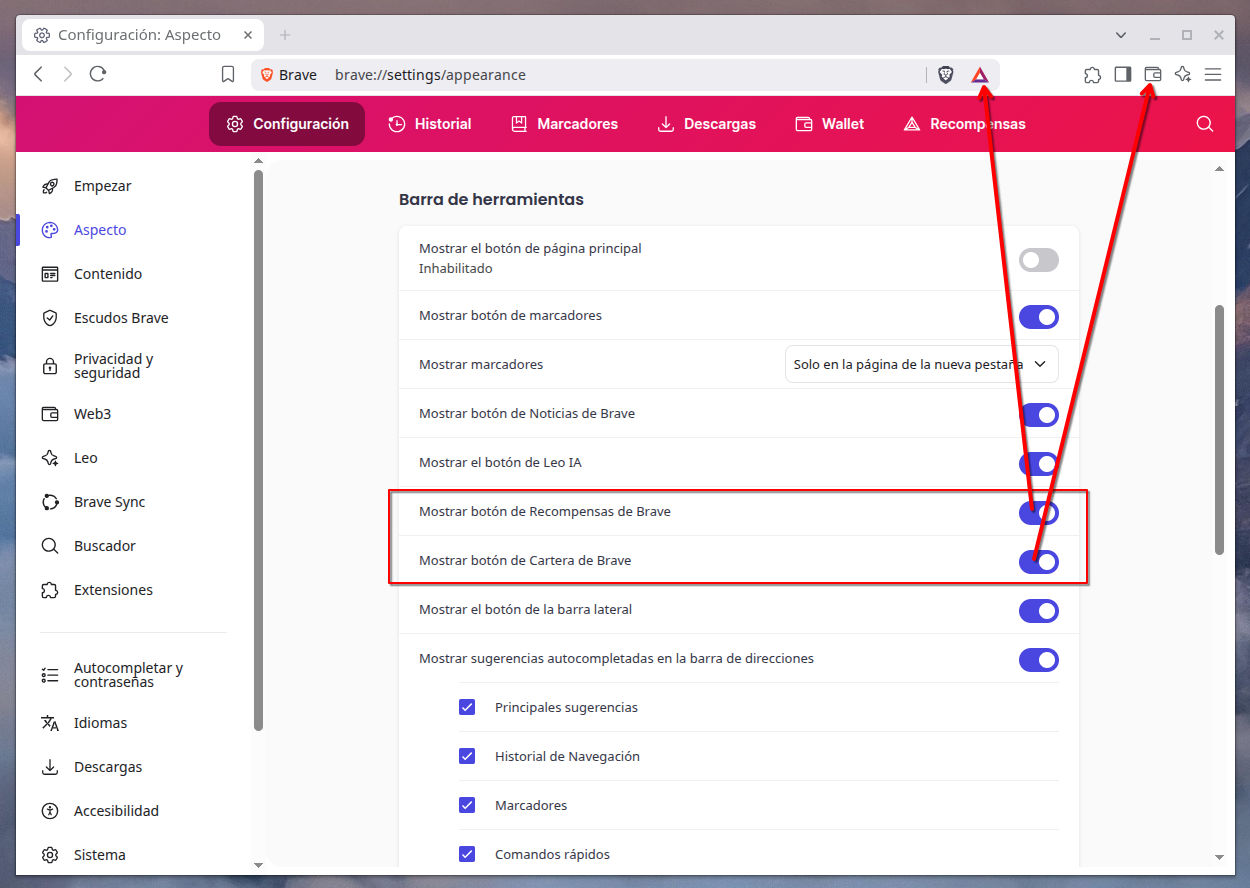
Task: Open a new tab with plus button
Action: (x=285, y=35)
